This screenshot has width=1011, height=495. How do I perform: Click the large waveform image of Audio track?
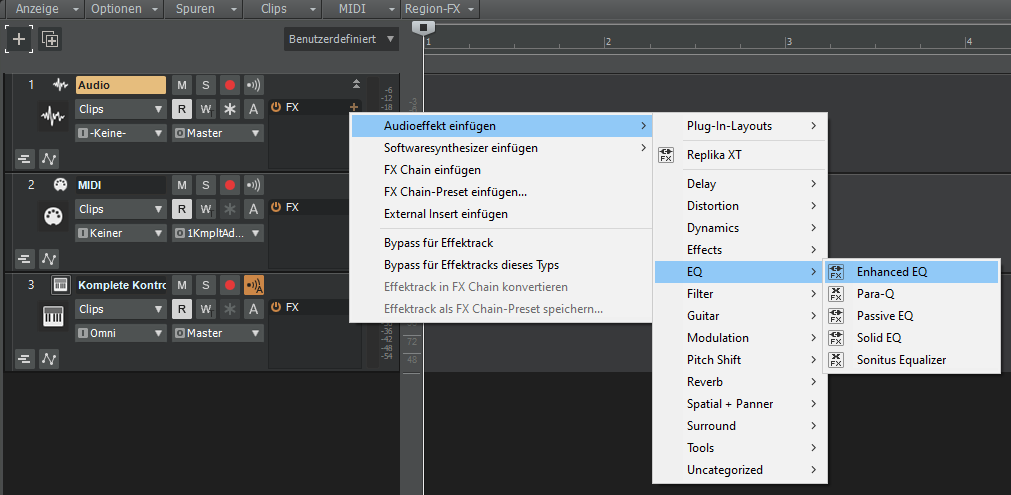click(x=52, y=117)
